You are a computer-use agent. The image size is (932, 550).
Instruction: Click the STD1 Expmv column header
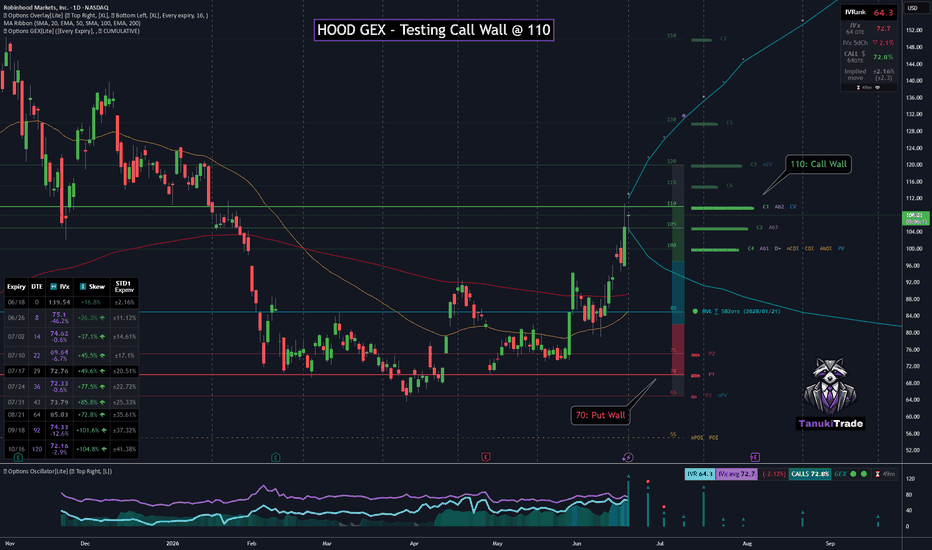pyautogui.click(x=124, y=287)
